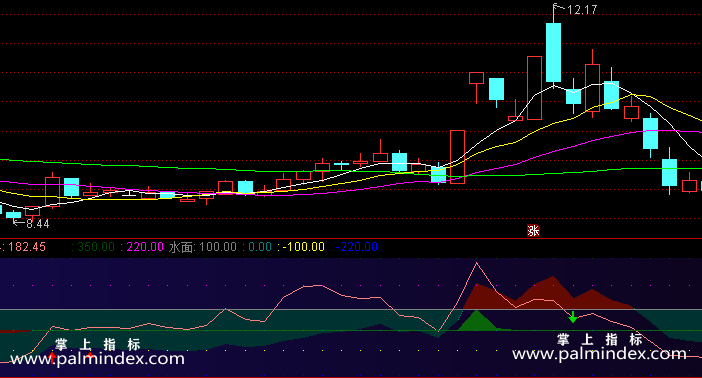Select the green 350.00 indicator value
The image size is (702, 378).
(x=96, y=247)
